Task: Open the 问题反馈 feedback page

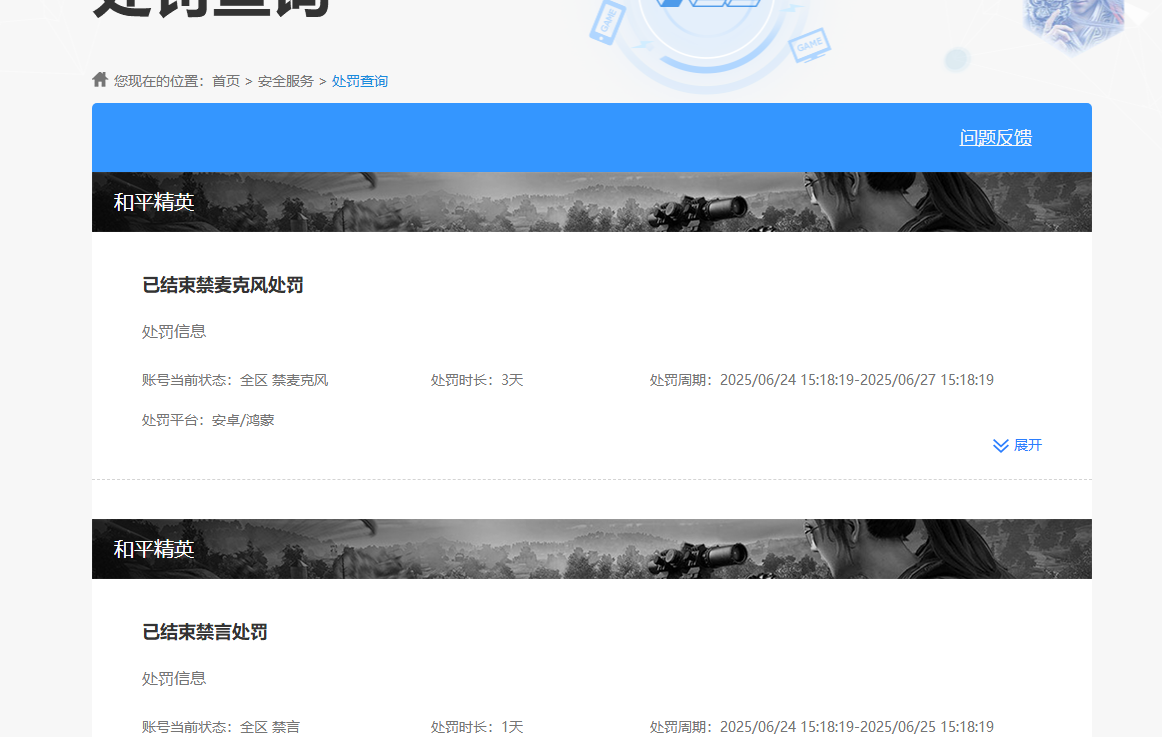Action: coord(995,137)
